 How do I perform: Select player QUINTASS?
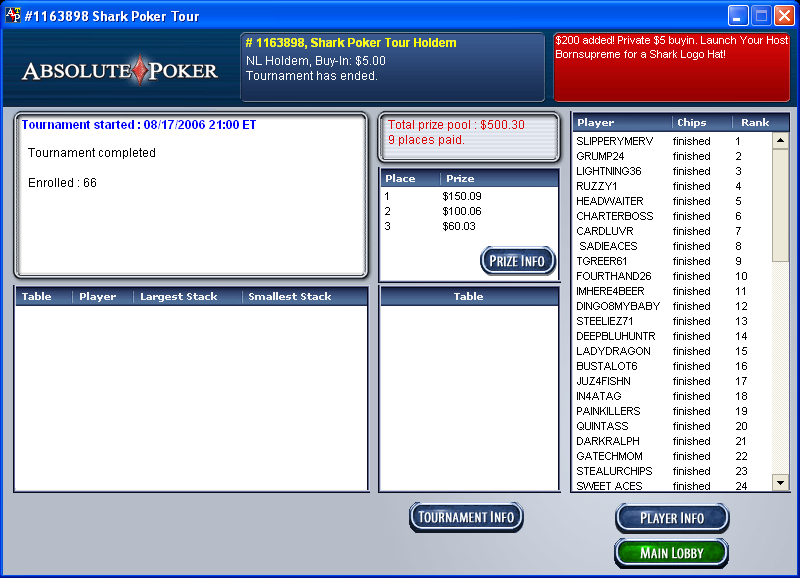[x=672, y=426]
